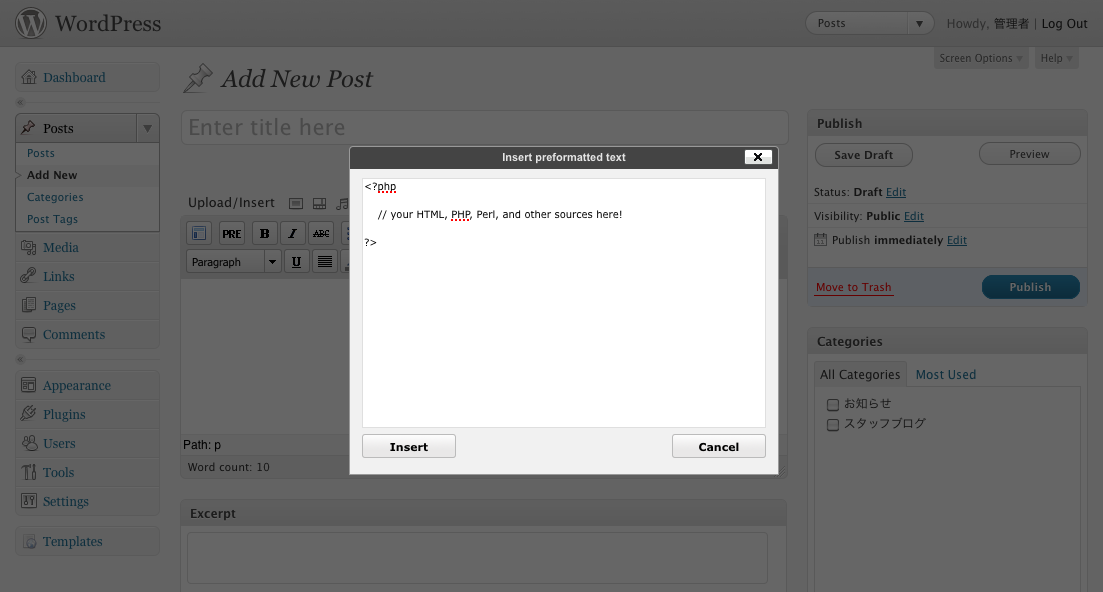
Task: Edit the post Status
Action: click(x=895, y=192)
